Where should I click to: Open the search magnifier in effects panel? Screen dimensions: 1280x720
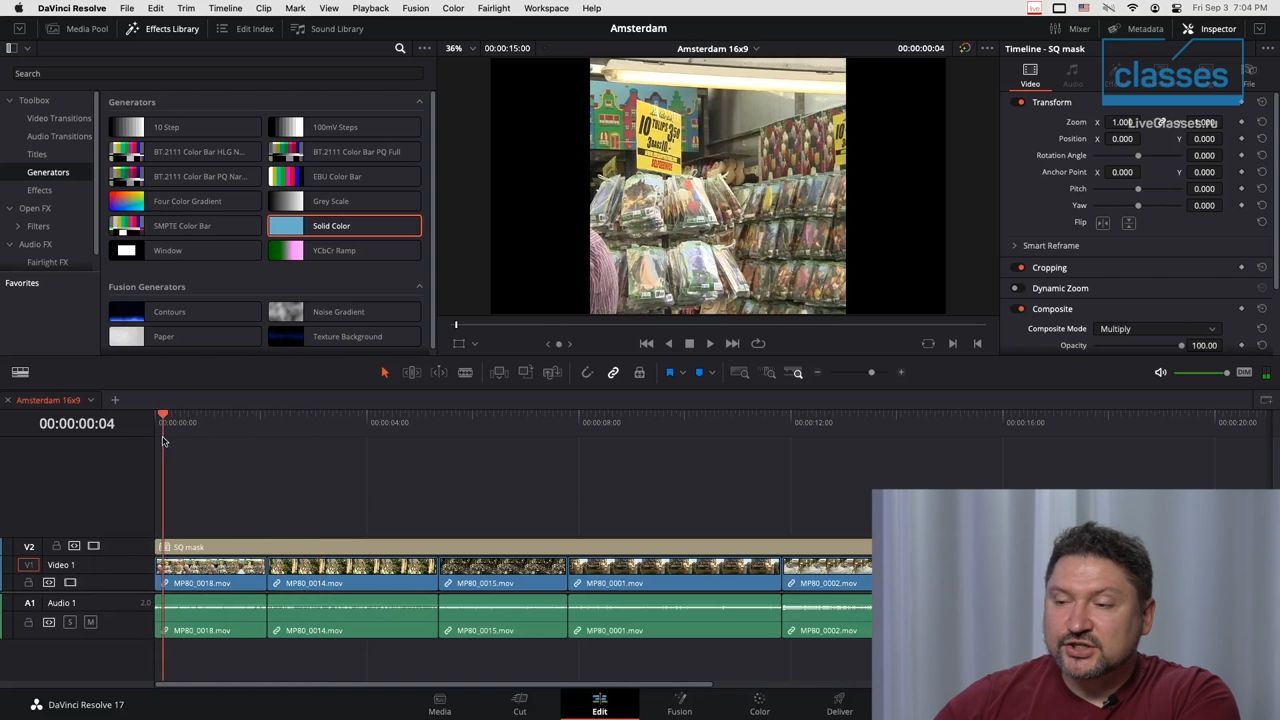pyautogui.click(x=400, y=48)
